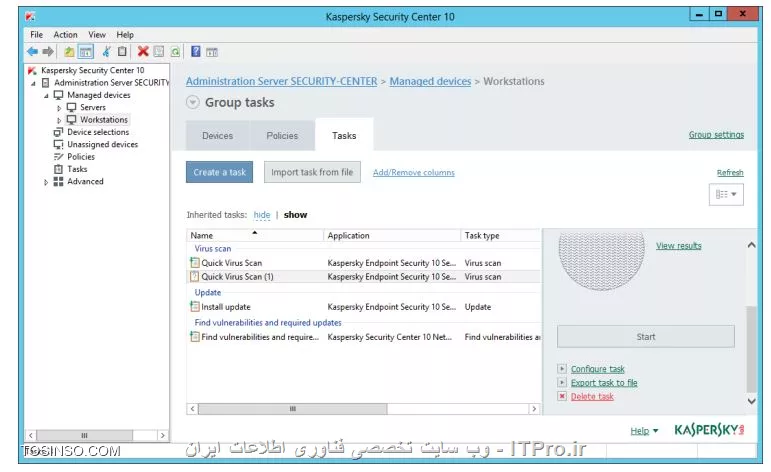The image size is (771, 472).
Task: Click the Forward arrow toolbar icon
Action: coord(48,51)
